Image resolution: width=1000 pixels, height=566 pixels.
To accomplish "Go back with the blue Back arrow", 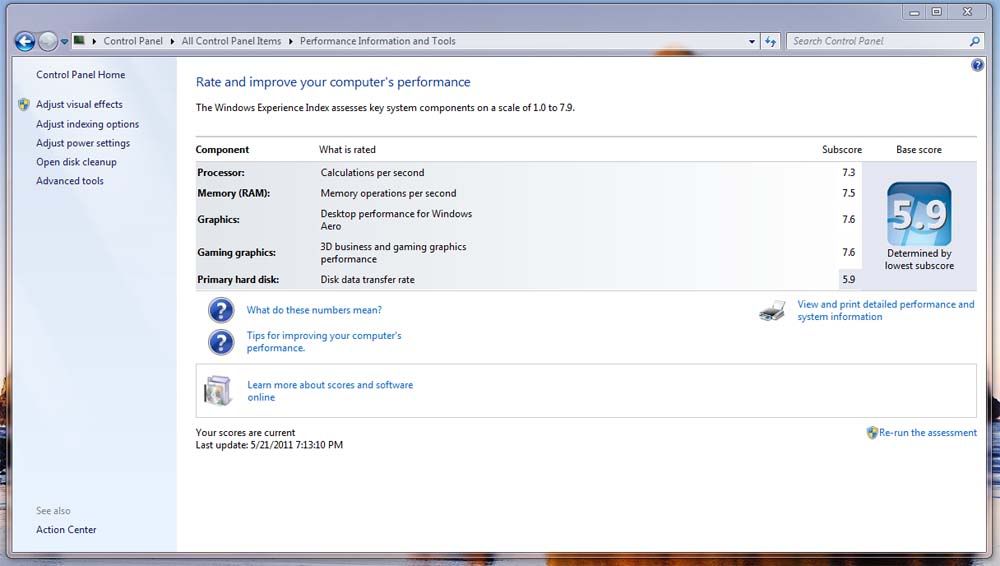I will pyautogui.click(x=25, y=41).
